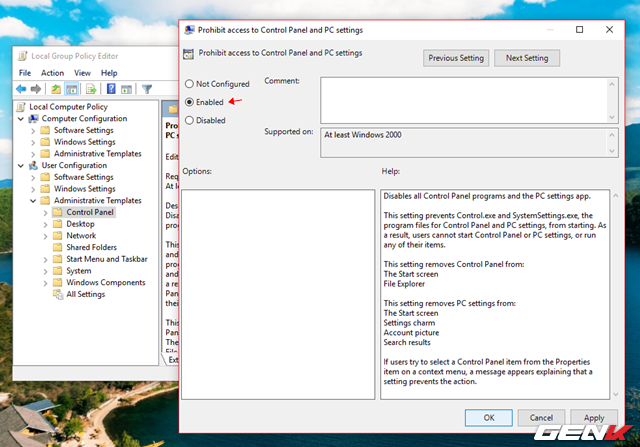The width and height of the screenshot is (640, 447).
Task: Click the Up one level folder icon
Action: coord(56,89)
